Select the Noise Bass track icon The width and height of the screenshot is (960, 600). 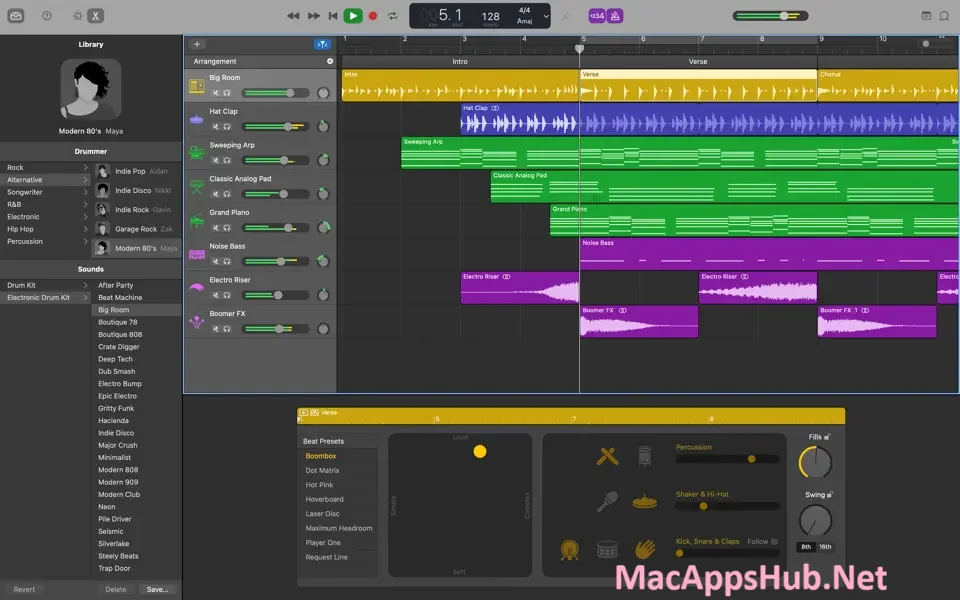tap(197, 254)
